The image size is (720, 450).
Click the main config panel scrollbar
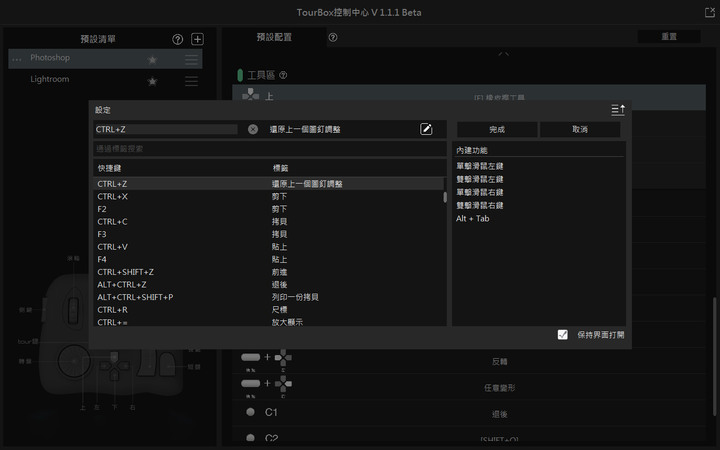click(714, 356)
